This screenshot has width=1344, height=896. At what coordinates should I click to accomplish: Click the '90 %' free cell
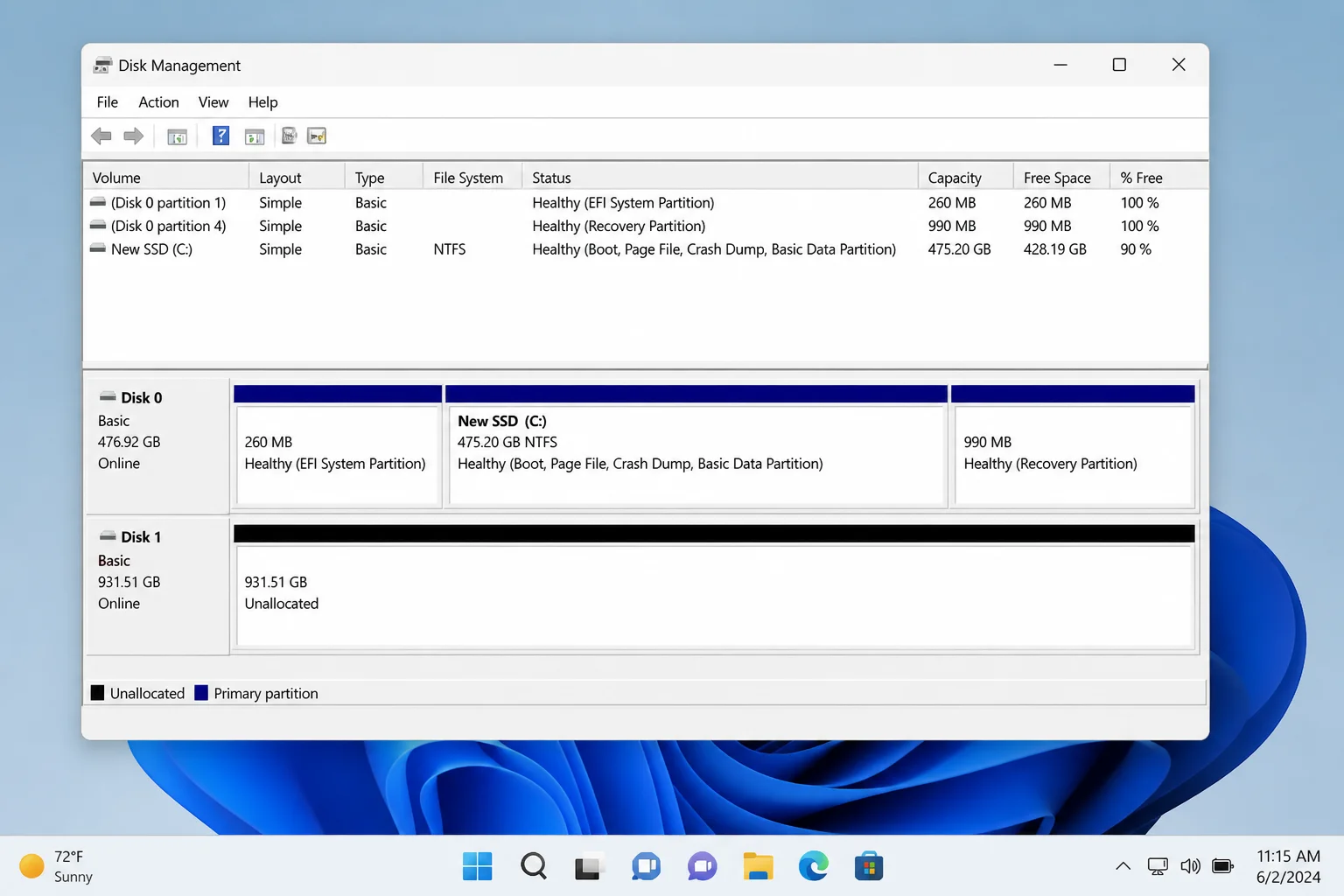tap(1136, 249)
